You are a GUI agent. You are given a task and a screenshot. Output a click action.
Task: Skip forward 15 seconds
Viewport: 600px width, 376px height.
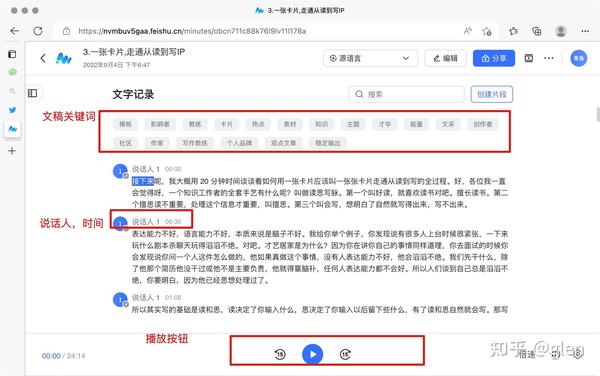click(x=345, y=355)
